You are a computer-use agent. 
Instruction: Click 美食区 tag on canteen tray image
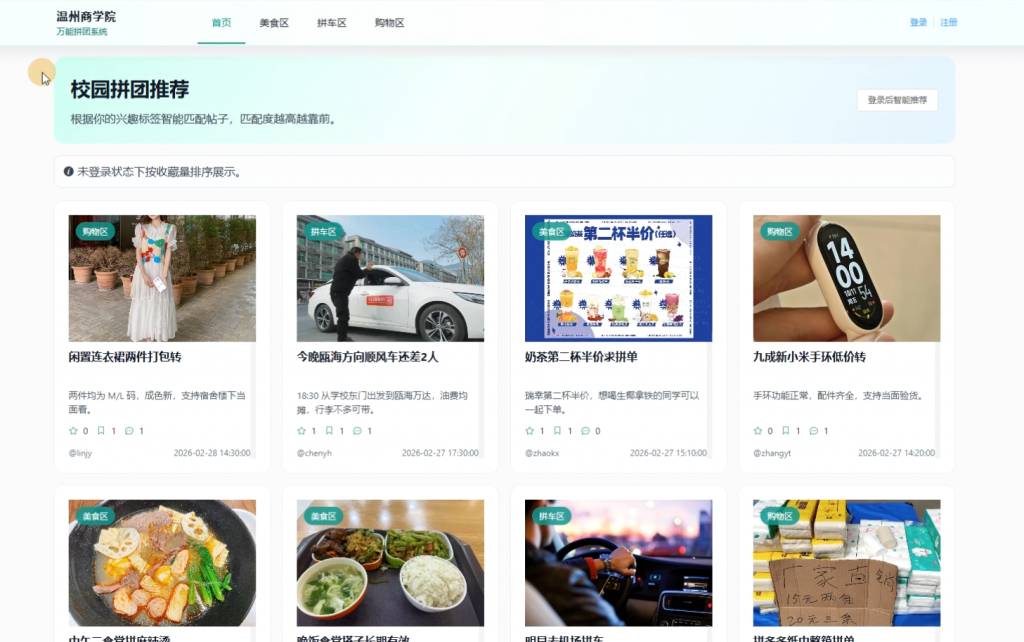tap(323, 516)
